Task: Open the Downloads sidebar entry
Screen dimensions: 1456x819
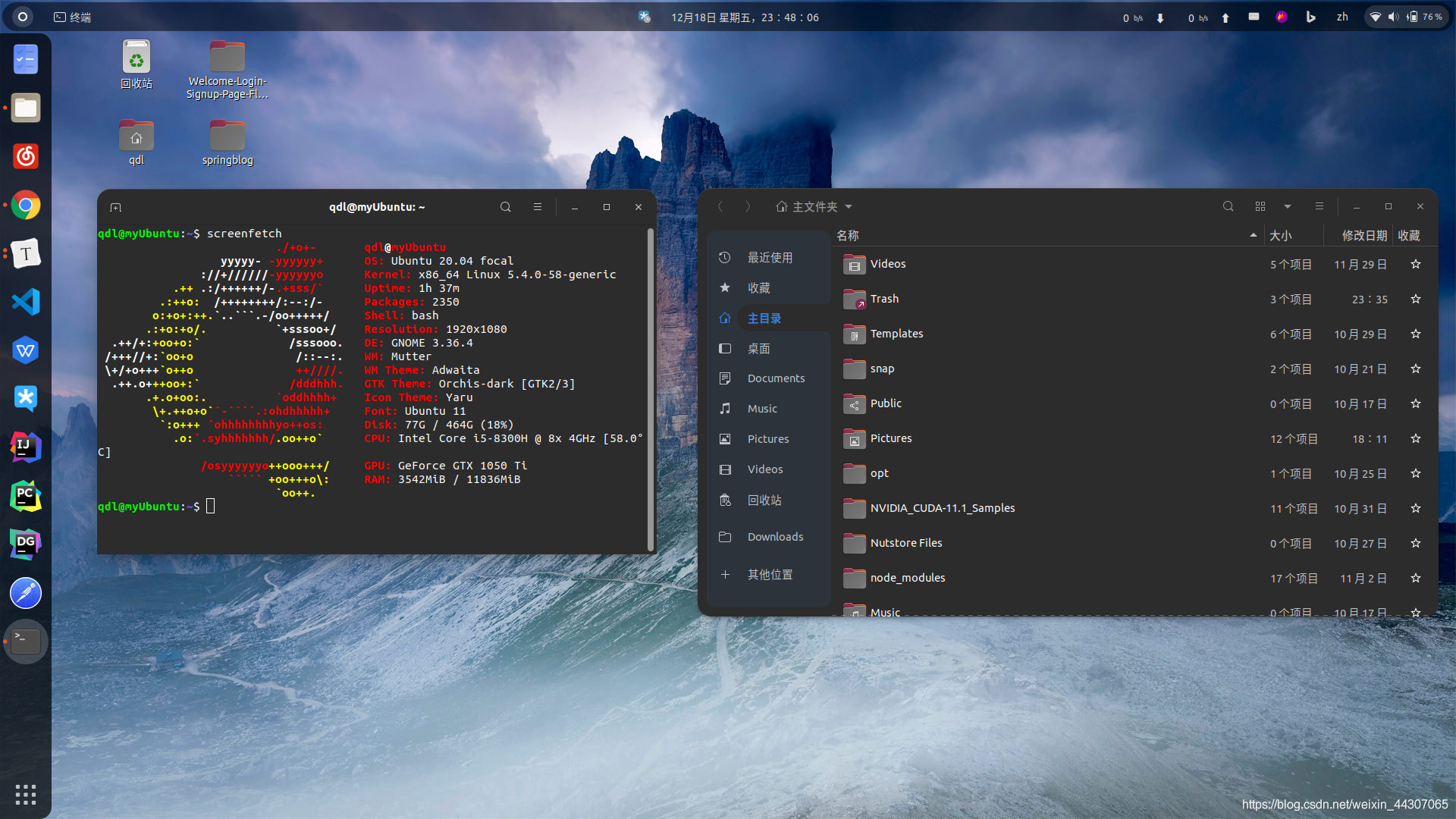Action: coord(775,536)
